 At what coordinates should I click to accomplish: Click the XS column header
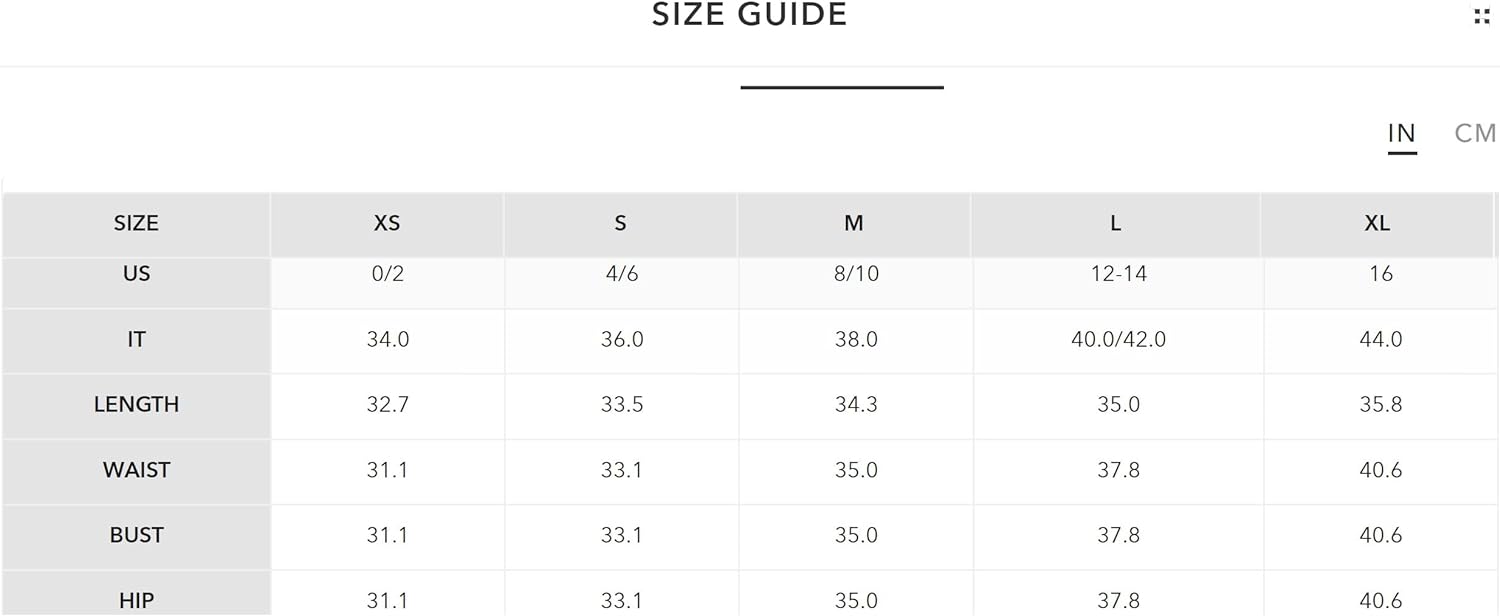(x=387, y=224)
